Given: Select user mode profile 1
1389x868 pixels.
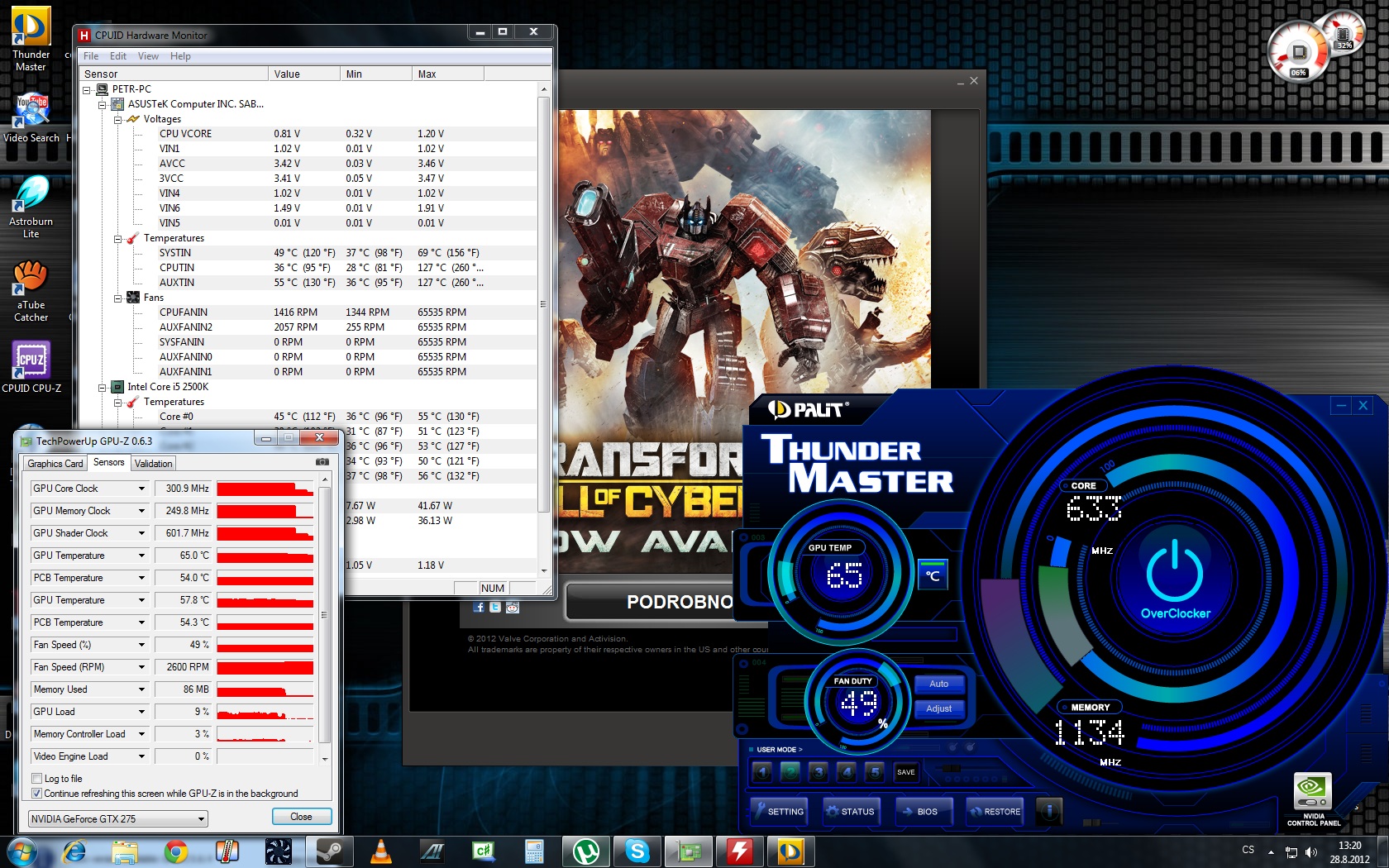Looking at the screenshot, I should 762,772.
